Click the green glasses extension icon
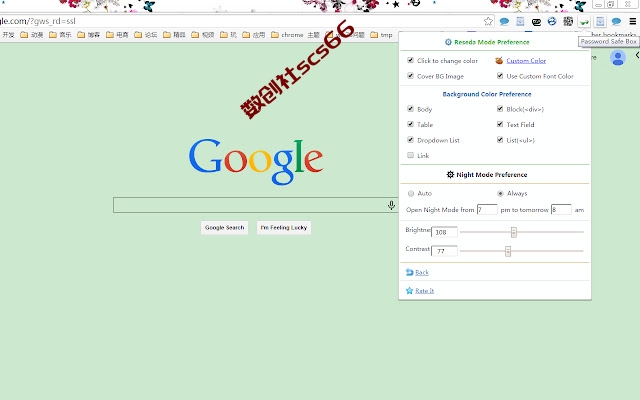Viewport: 640px width, 400px height. [584, 22]
